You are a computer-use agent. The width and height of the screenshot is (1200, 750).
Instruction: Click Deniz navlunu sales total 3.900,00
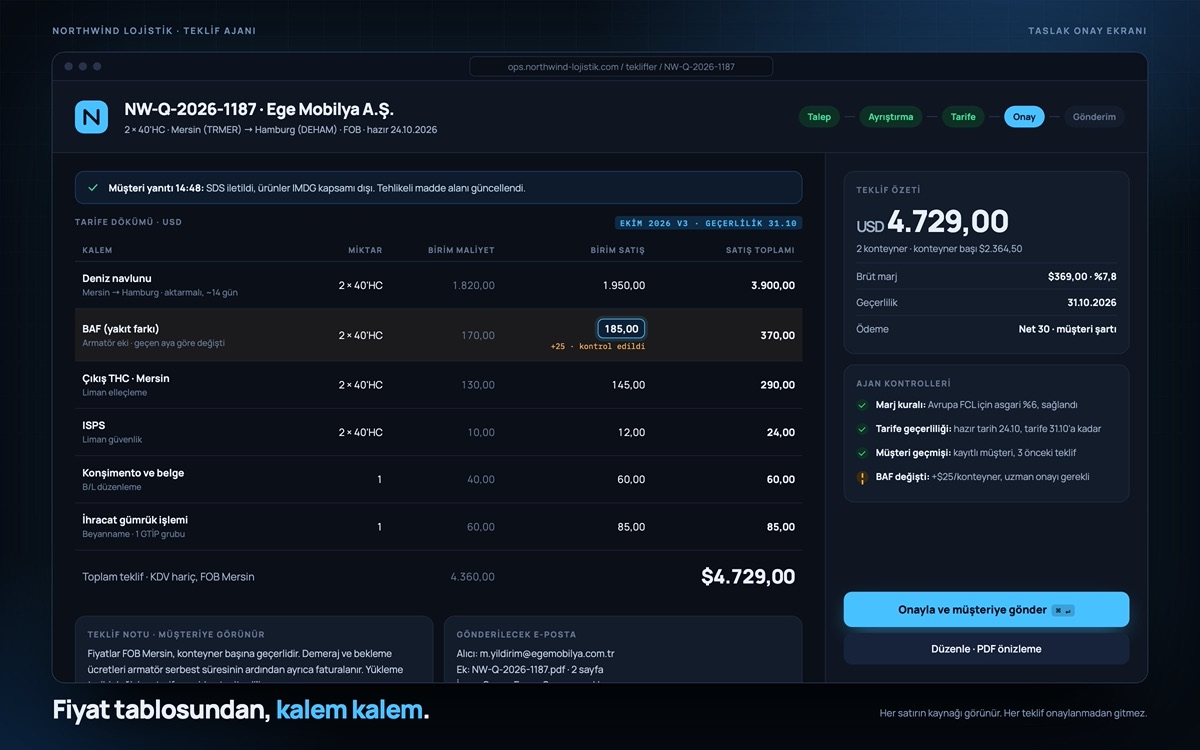click(773, 285)
